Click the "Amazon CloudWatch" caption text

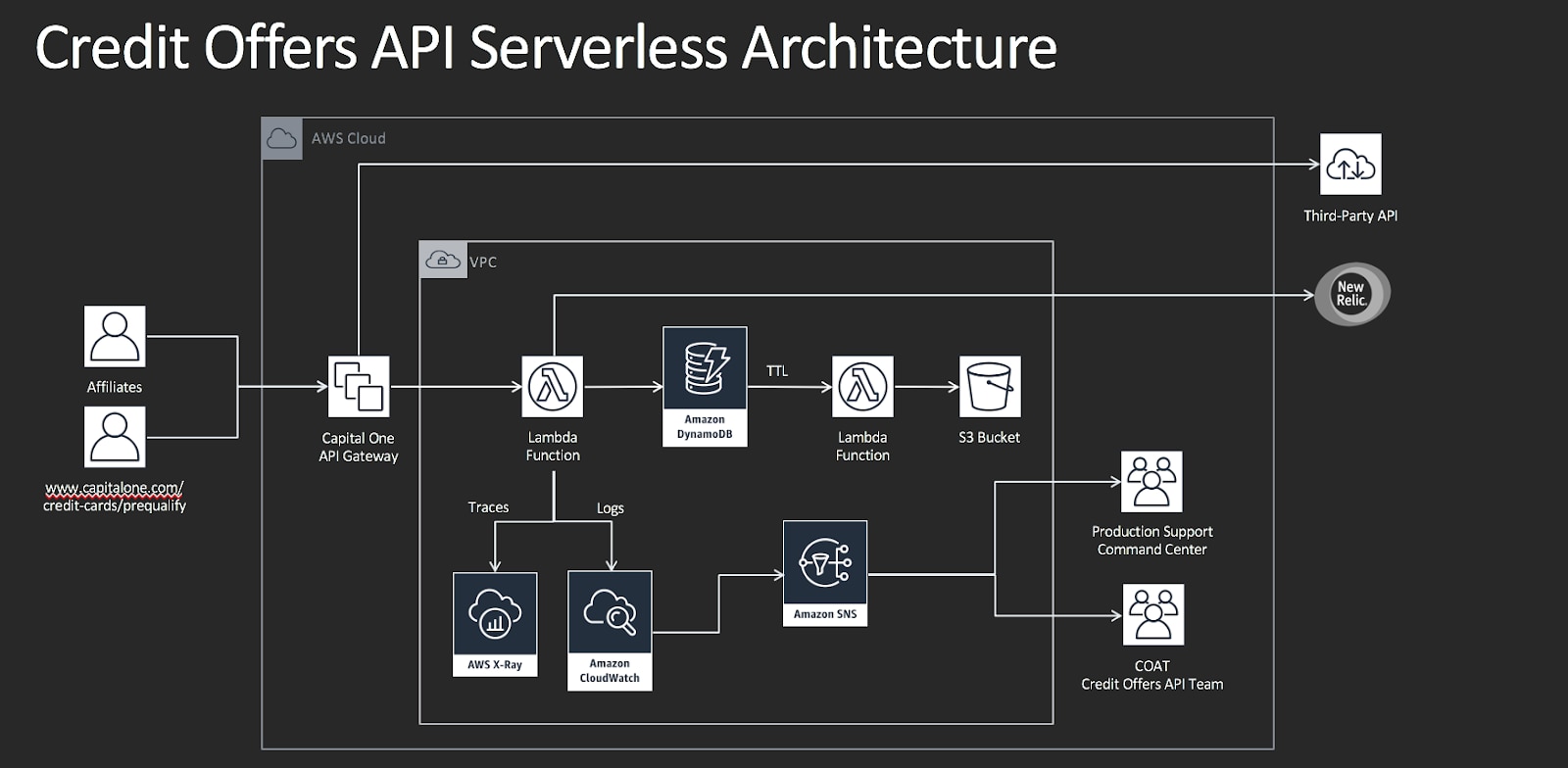[610, 670]
